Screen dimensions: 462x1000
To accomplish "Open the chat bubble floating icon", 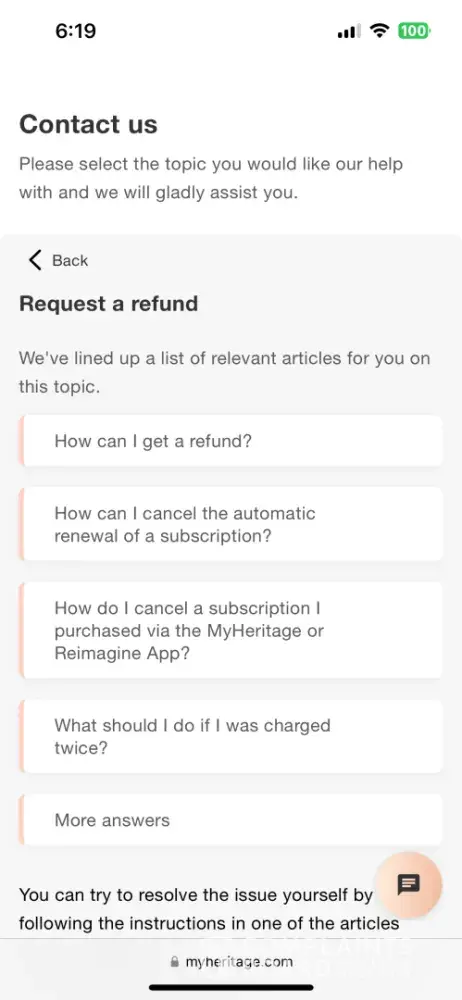I will pyautogui.click(x=408, y=885).
